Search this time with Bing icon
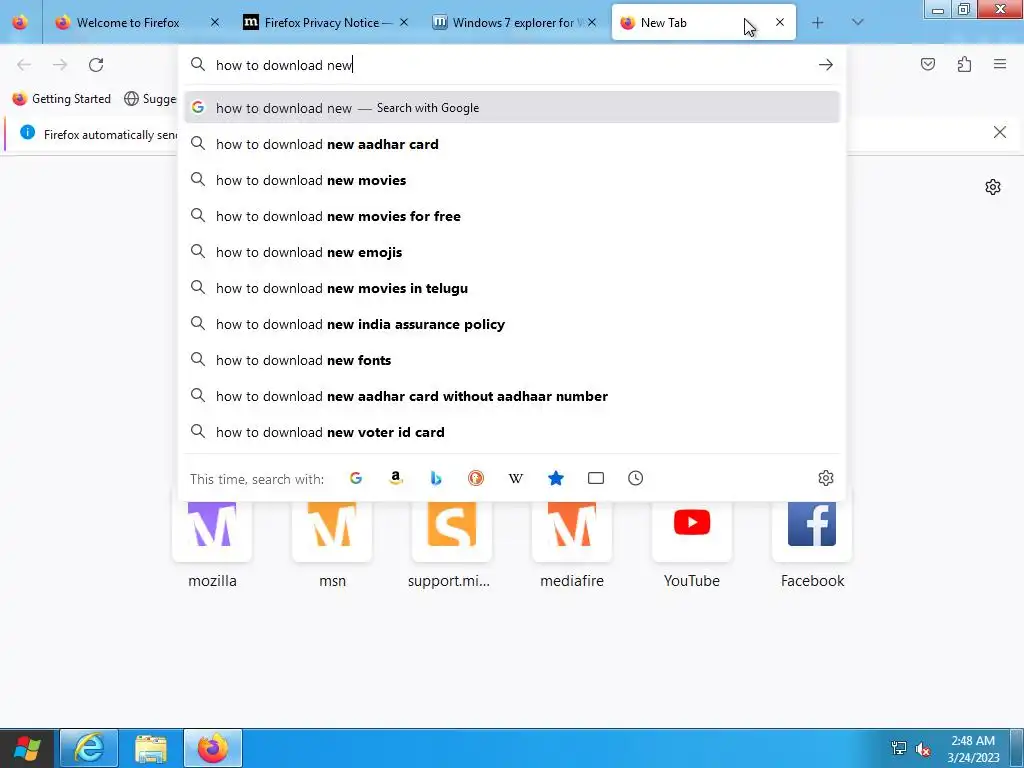1024x768 pixels. point(436,478)
